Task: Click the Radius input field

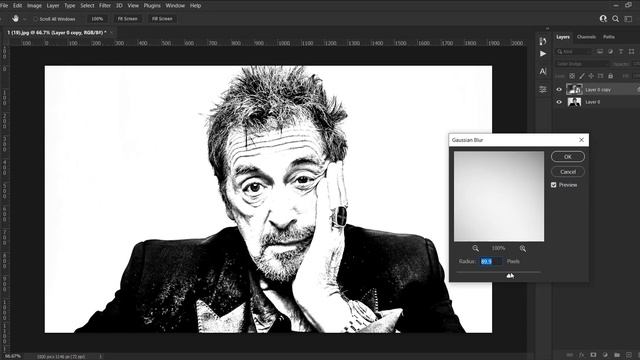Action: pos(491,261)
